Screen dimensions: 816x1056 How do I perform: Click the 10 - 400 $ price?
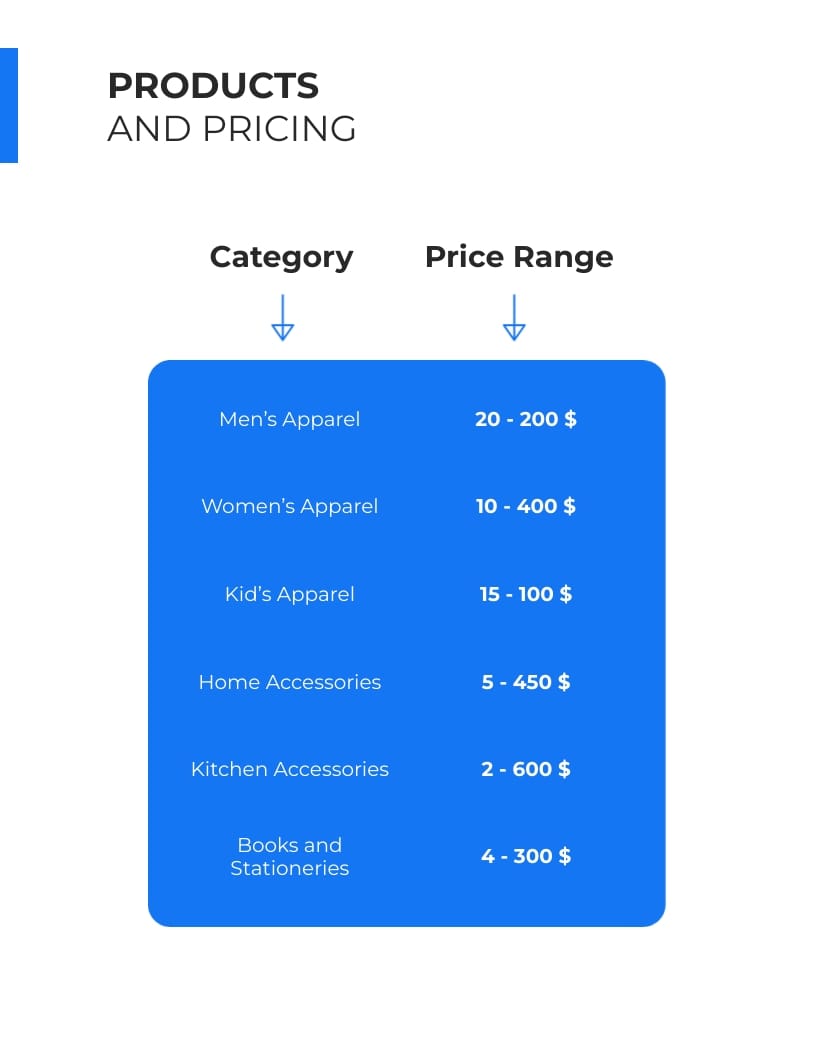coord(526,506)
